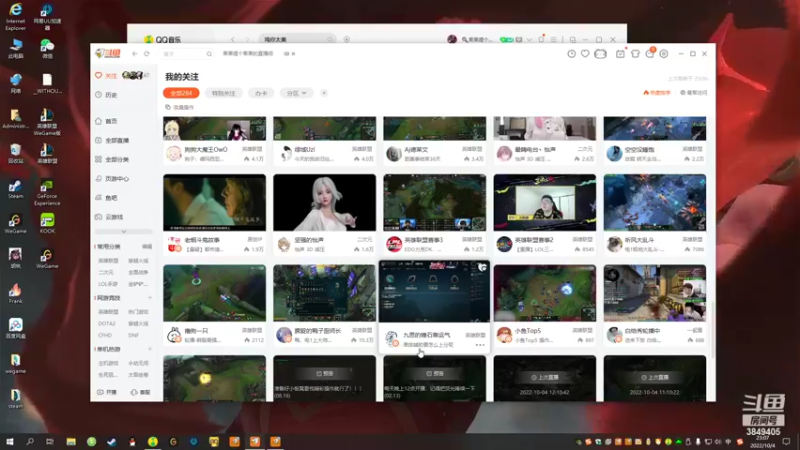Click 开播 at sidebar bottom
The image size is (800, 450).
click(x=107, y=392)
